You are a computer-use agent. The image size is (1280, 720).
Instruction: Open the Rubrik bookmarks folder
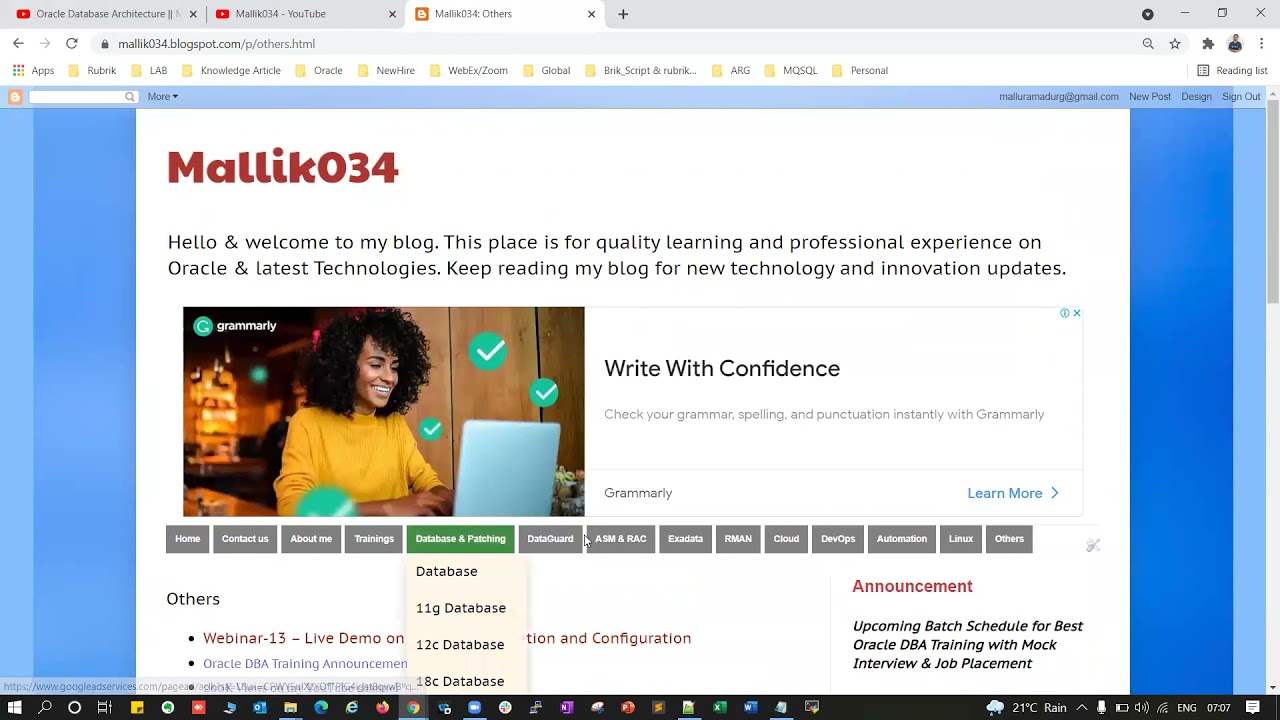point(91,71)
